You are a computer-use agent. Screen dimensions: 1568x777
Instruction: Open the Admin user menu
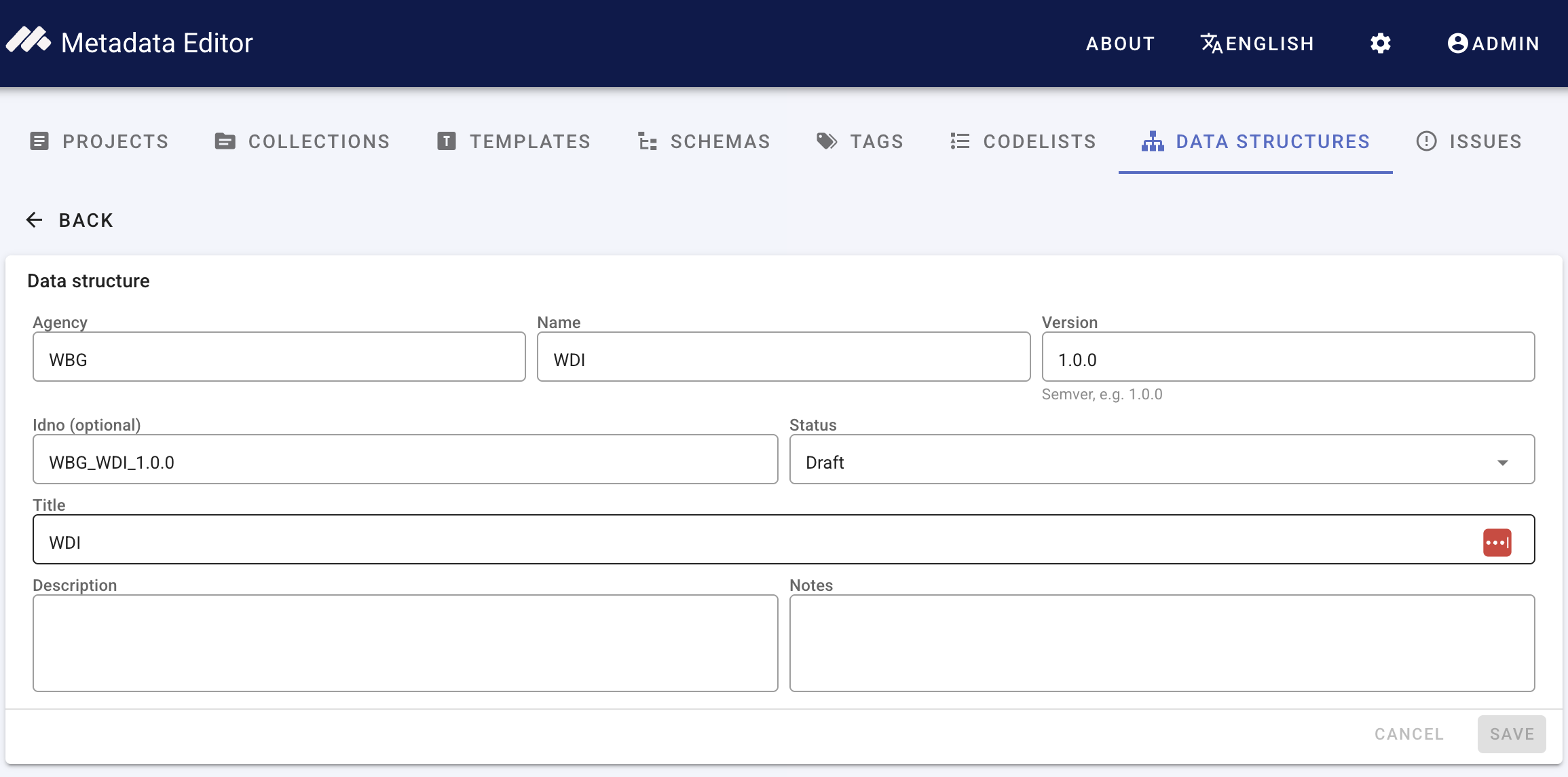coord(1493,43)
